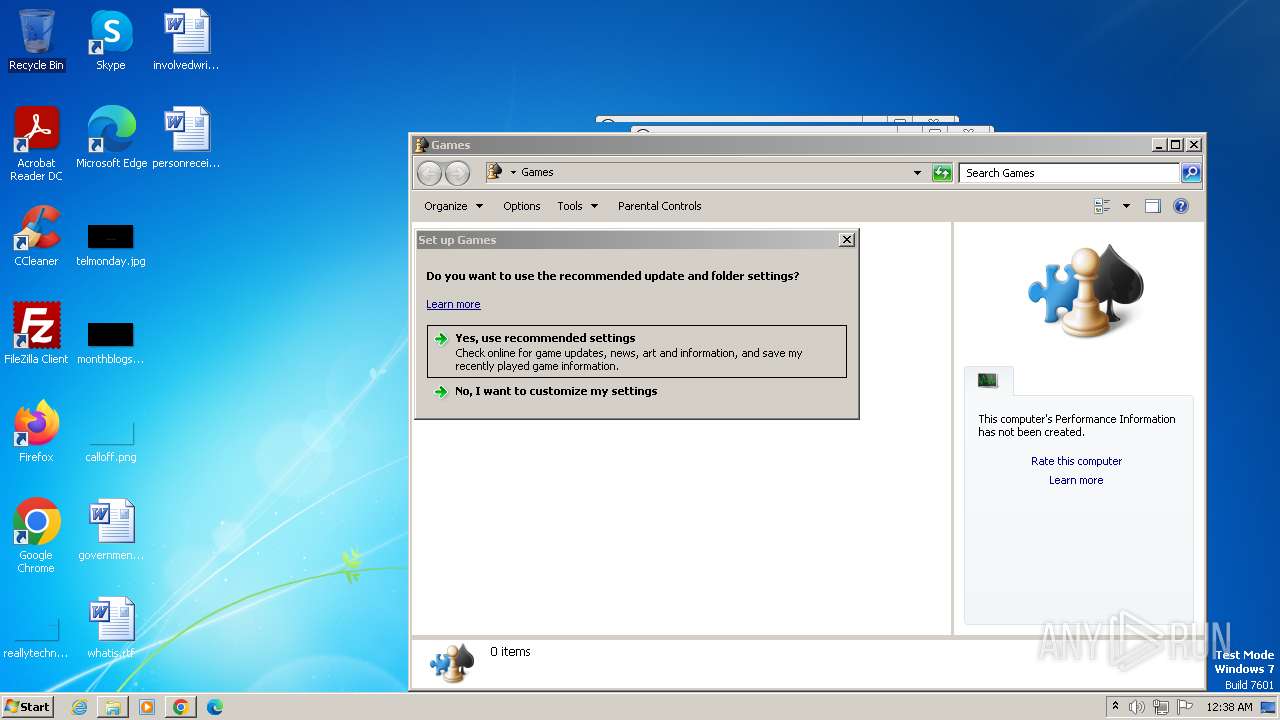Open the Start menu
Image resolution: width=1280 pixels, height=720 pixels.
[27, 707]
